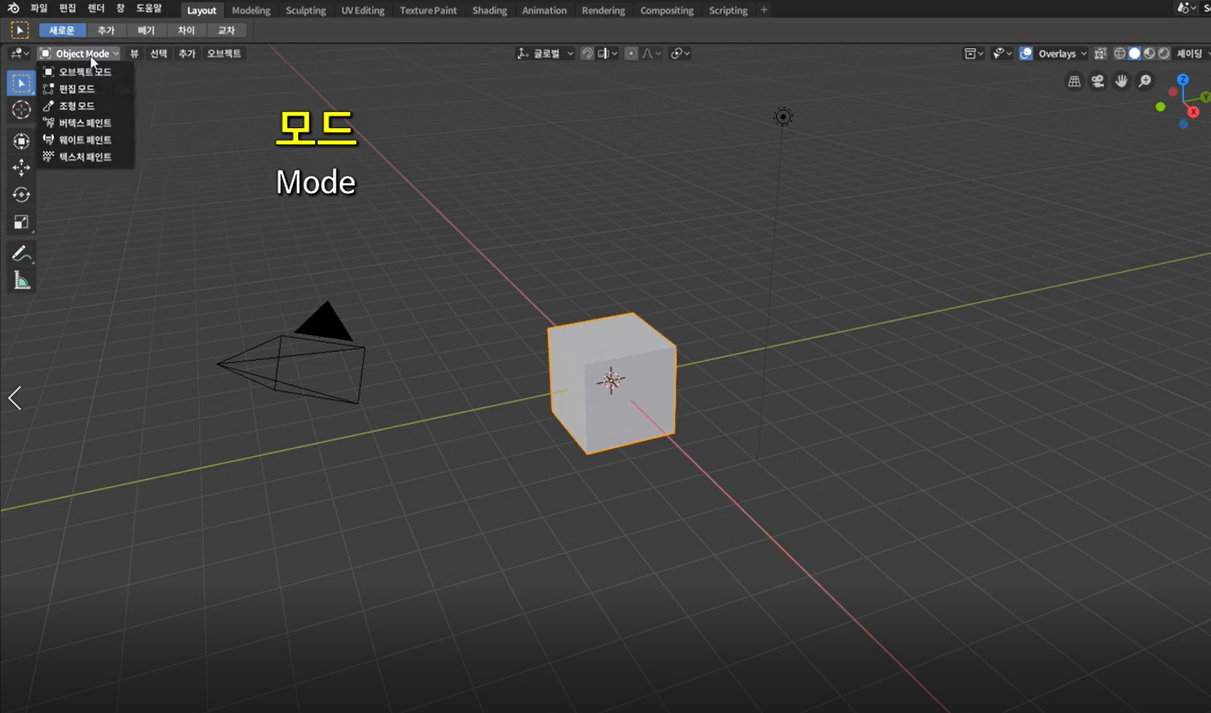
Task: Switch to solid shading
Action: (1134, 53)
